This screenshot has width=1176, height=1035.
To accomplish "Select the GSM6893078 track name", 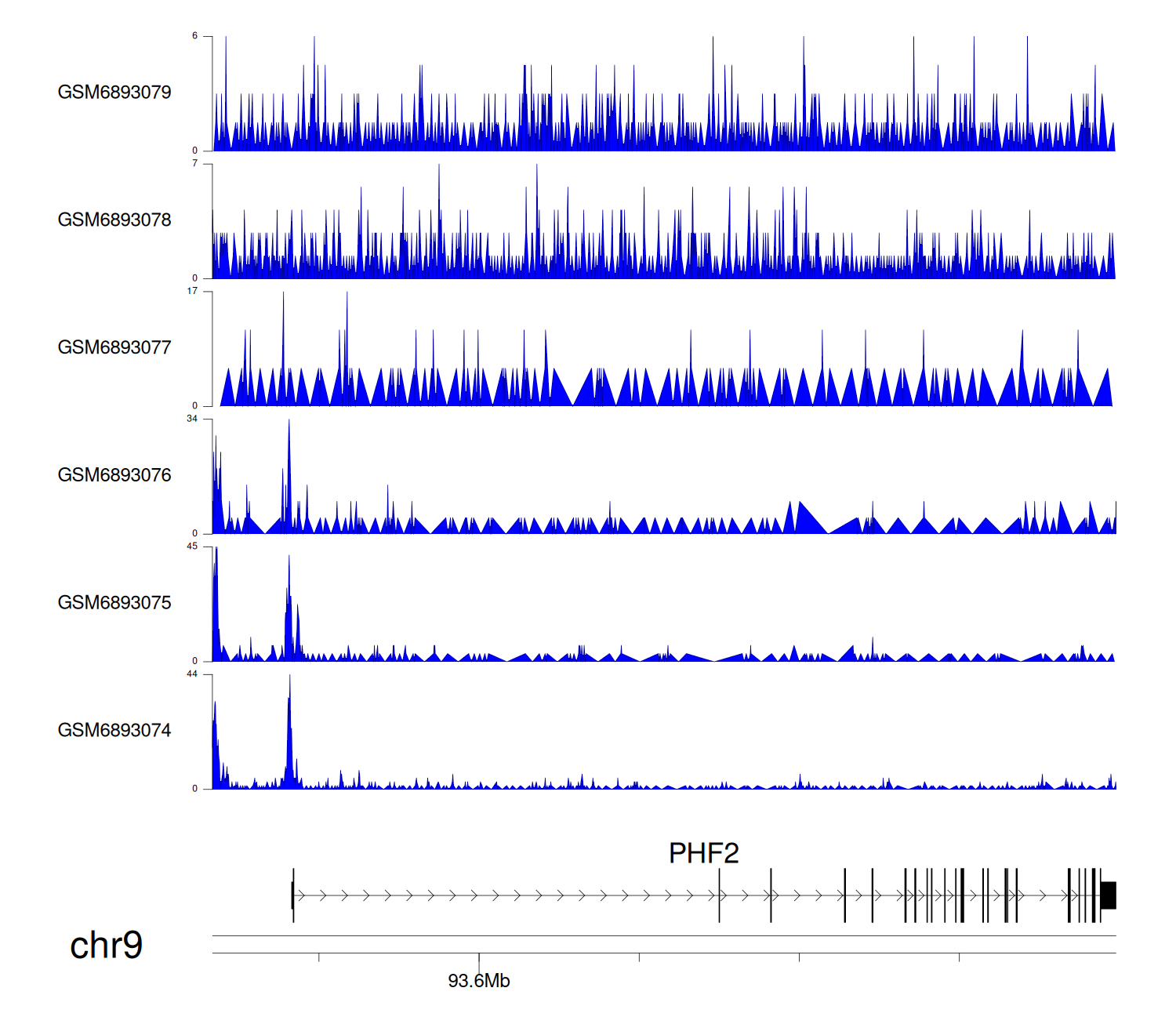I will point(114,220).
